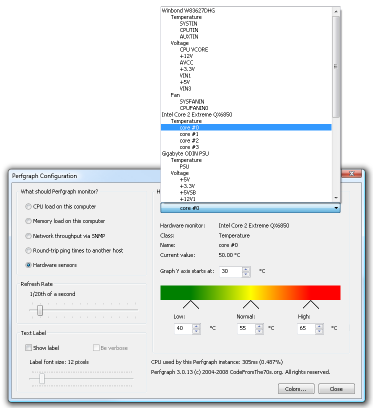Select core #1 temperature sensor
373x408 pixels.
coord(189,134)
